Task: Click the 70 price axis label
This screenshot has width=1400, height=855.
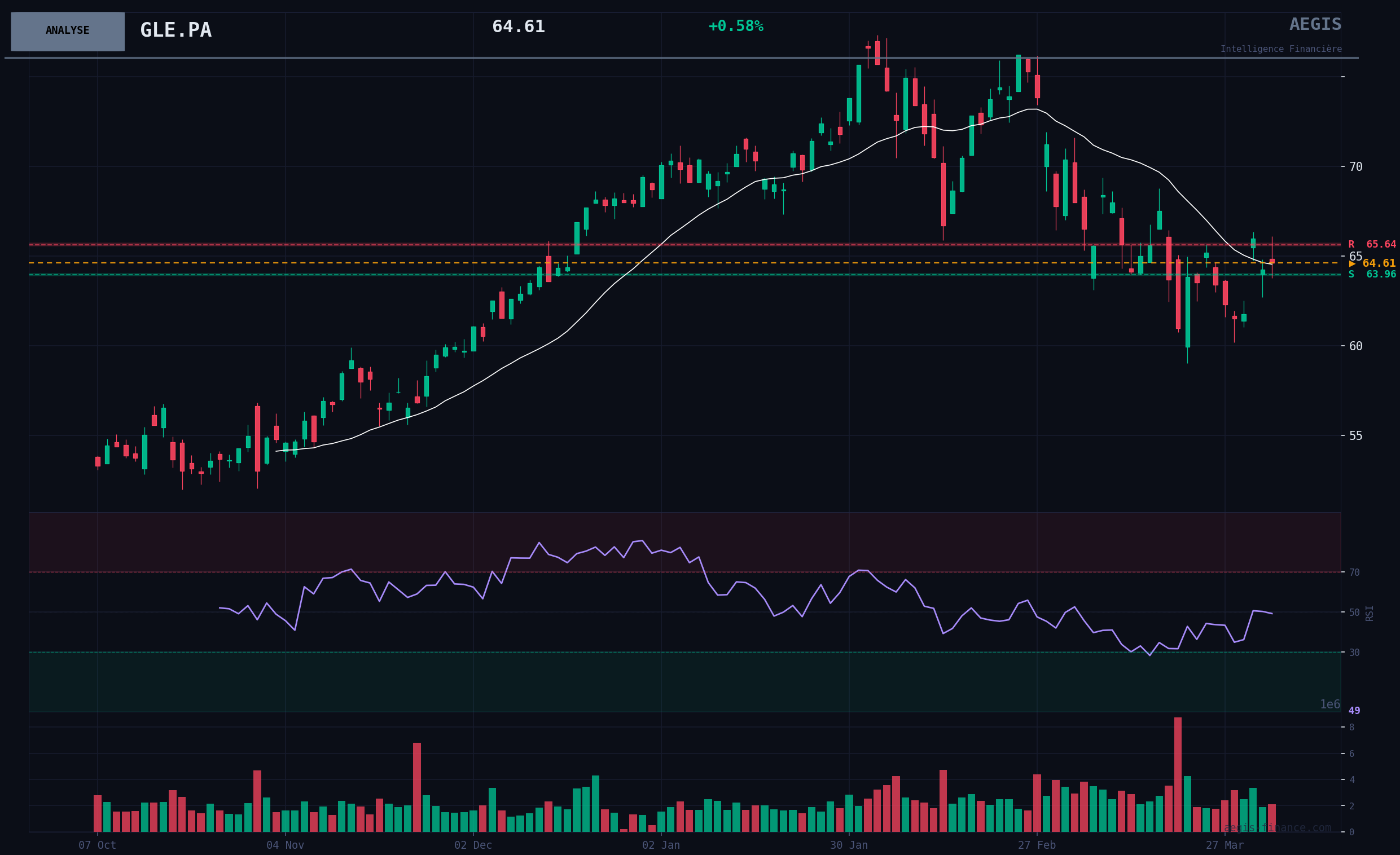Action: click(x=1355, y=167)
